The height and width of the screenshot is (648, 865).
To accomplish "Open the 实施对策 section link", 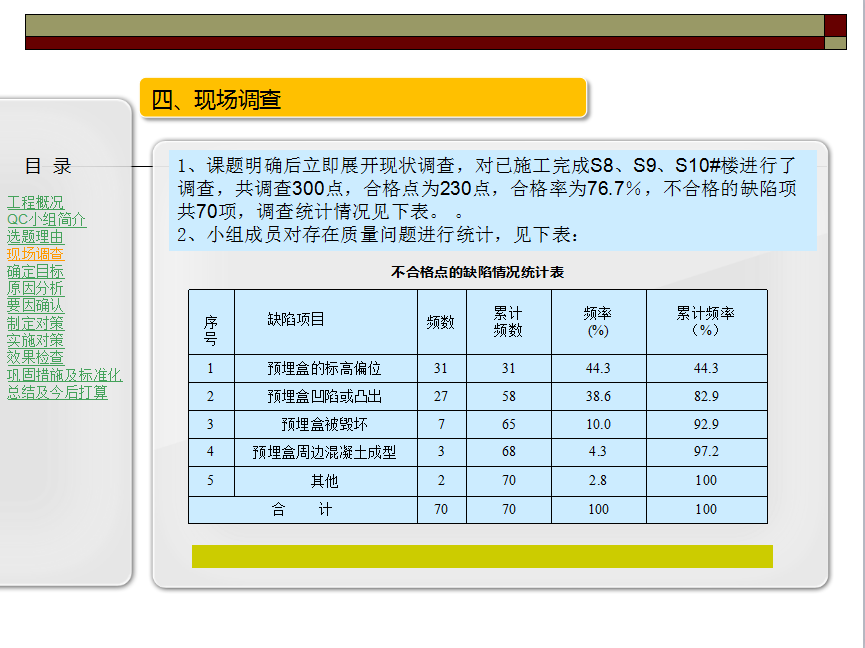I will click(x=35, y=340).
